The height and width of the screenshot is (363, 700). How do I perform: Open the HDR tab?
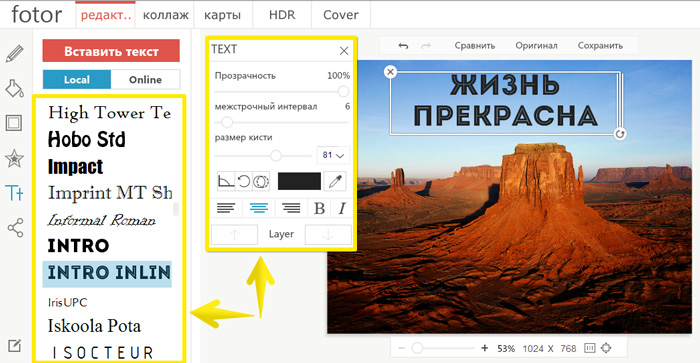point(282,15)
